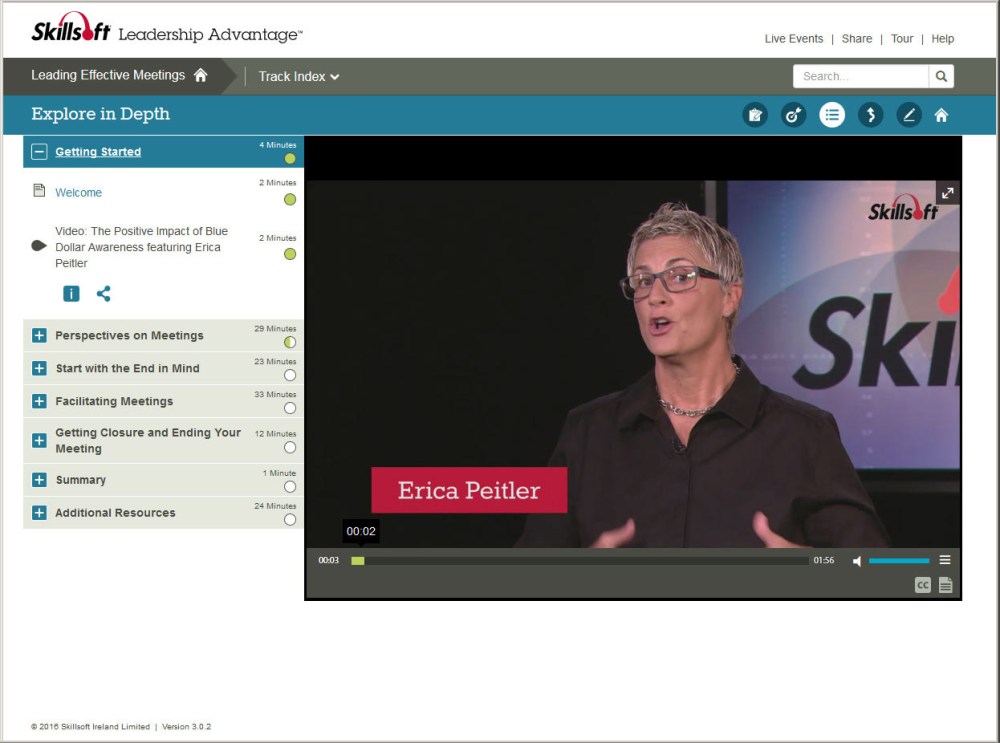This screenshot has width=1000, height=743.
Task: Expand the Facilitating Meetings section
Action: coord(39,401)
